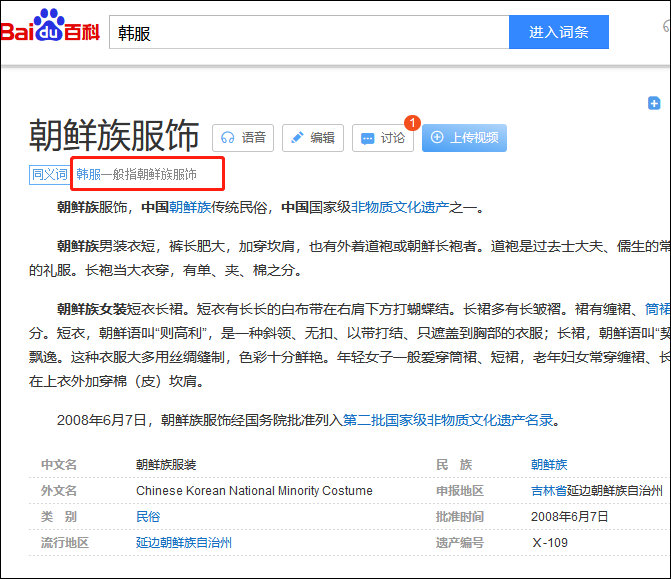Follow the 筒裙 link in the women's clothing paragraph
The image size is (671, 579).
click(657, 309)
